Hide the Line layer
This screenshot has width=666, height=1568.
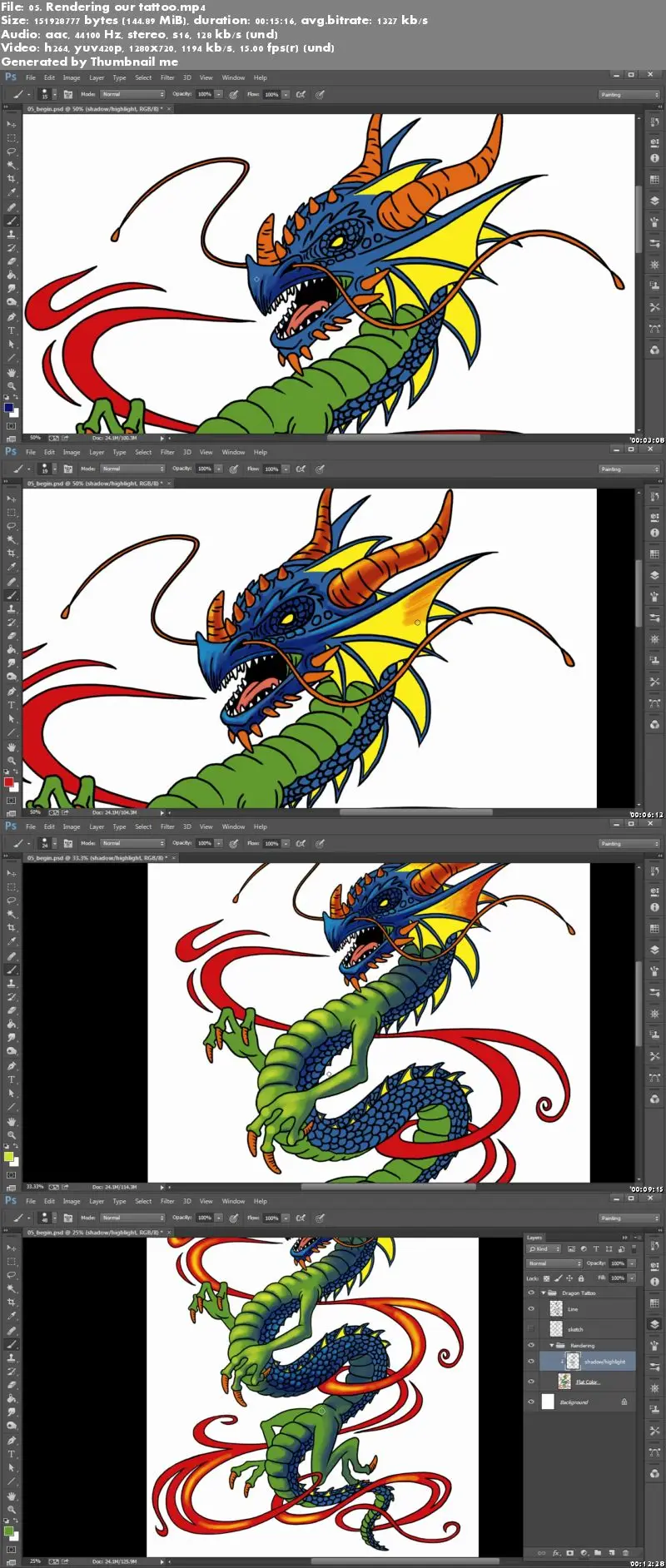pos(531,1309)
